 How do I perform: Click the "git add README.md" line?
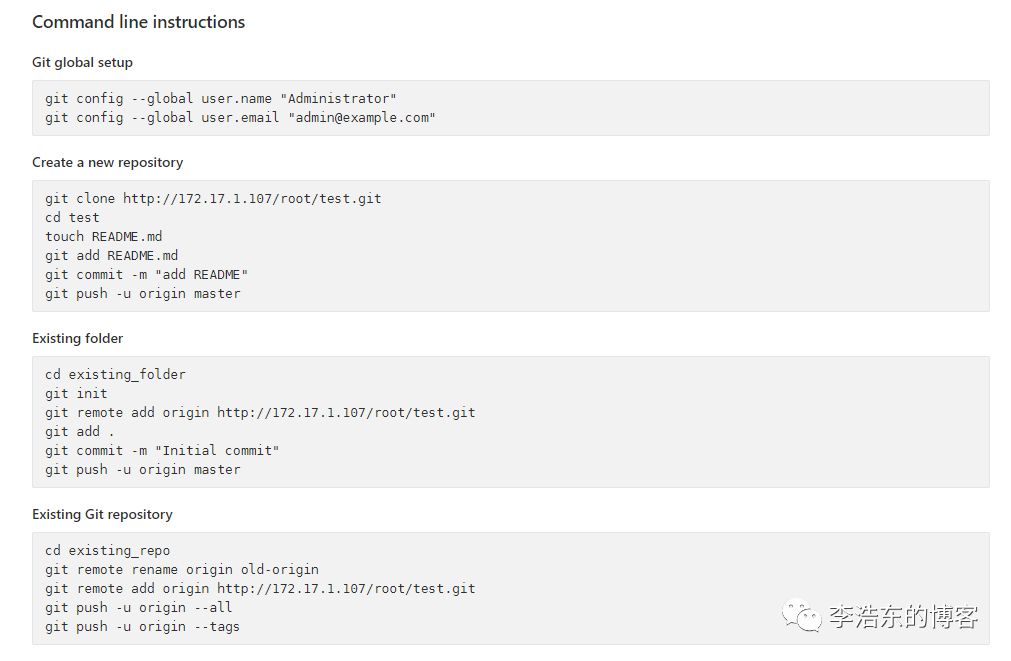pos(111,255)
